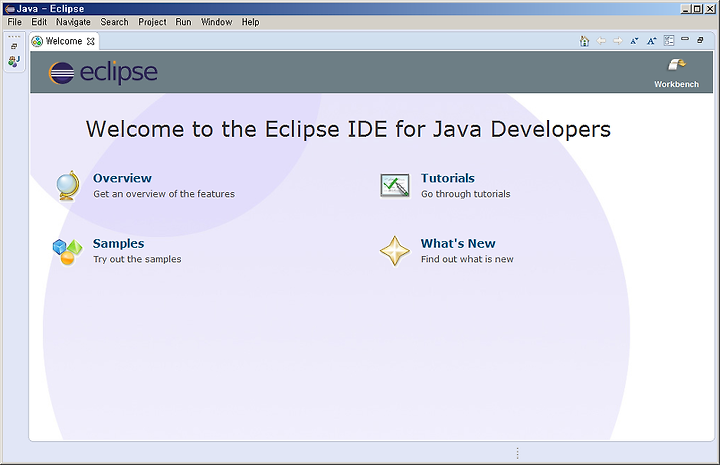Image resolution: width=720 pixels, height=465 pixels.
Task: Click the Navigate back arrow
Action: pyautogui.click(x=601, y=41)
